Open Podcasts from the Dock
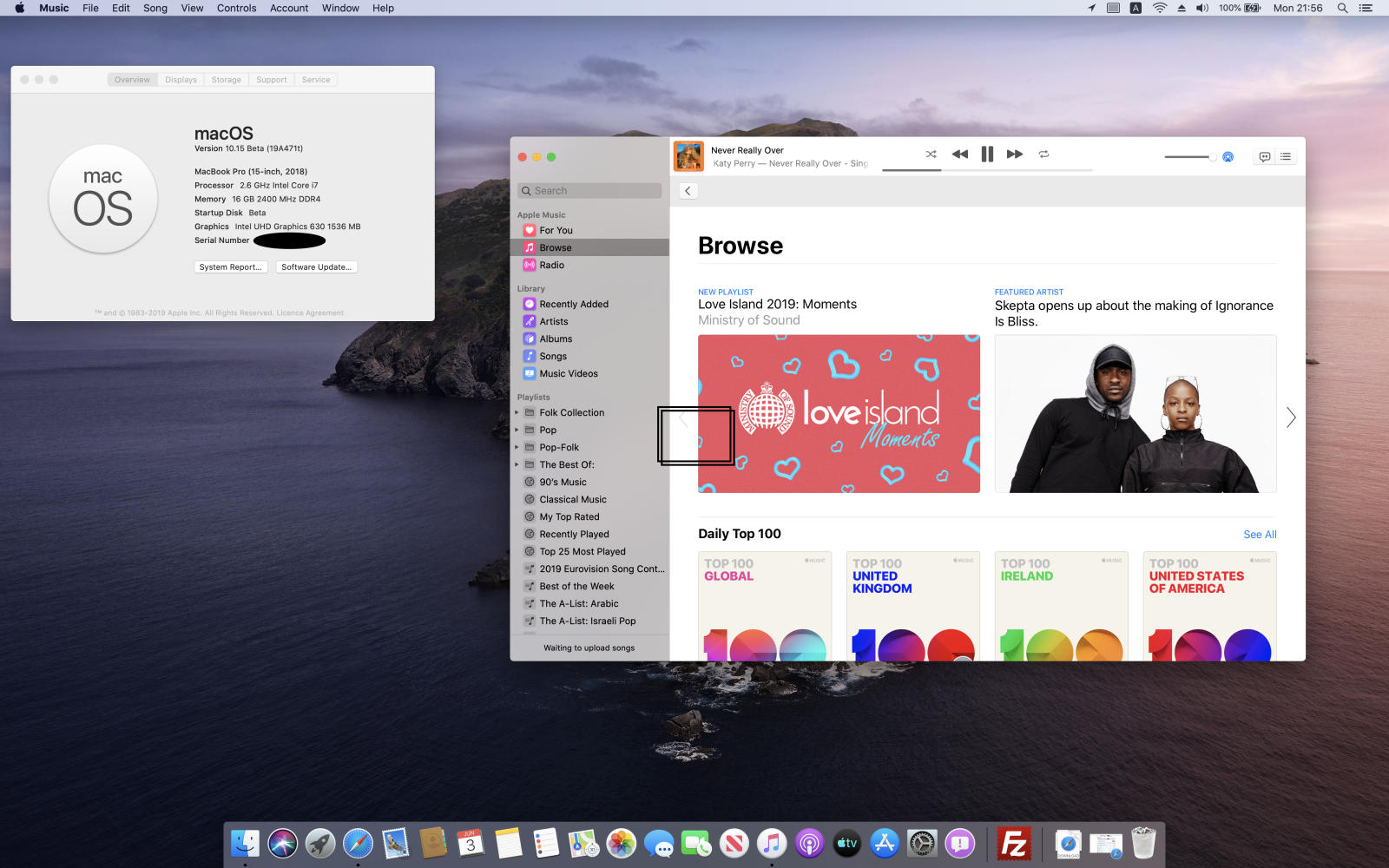 [809, 843]
